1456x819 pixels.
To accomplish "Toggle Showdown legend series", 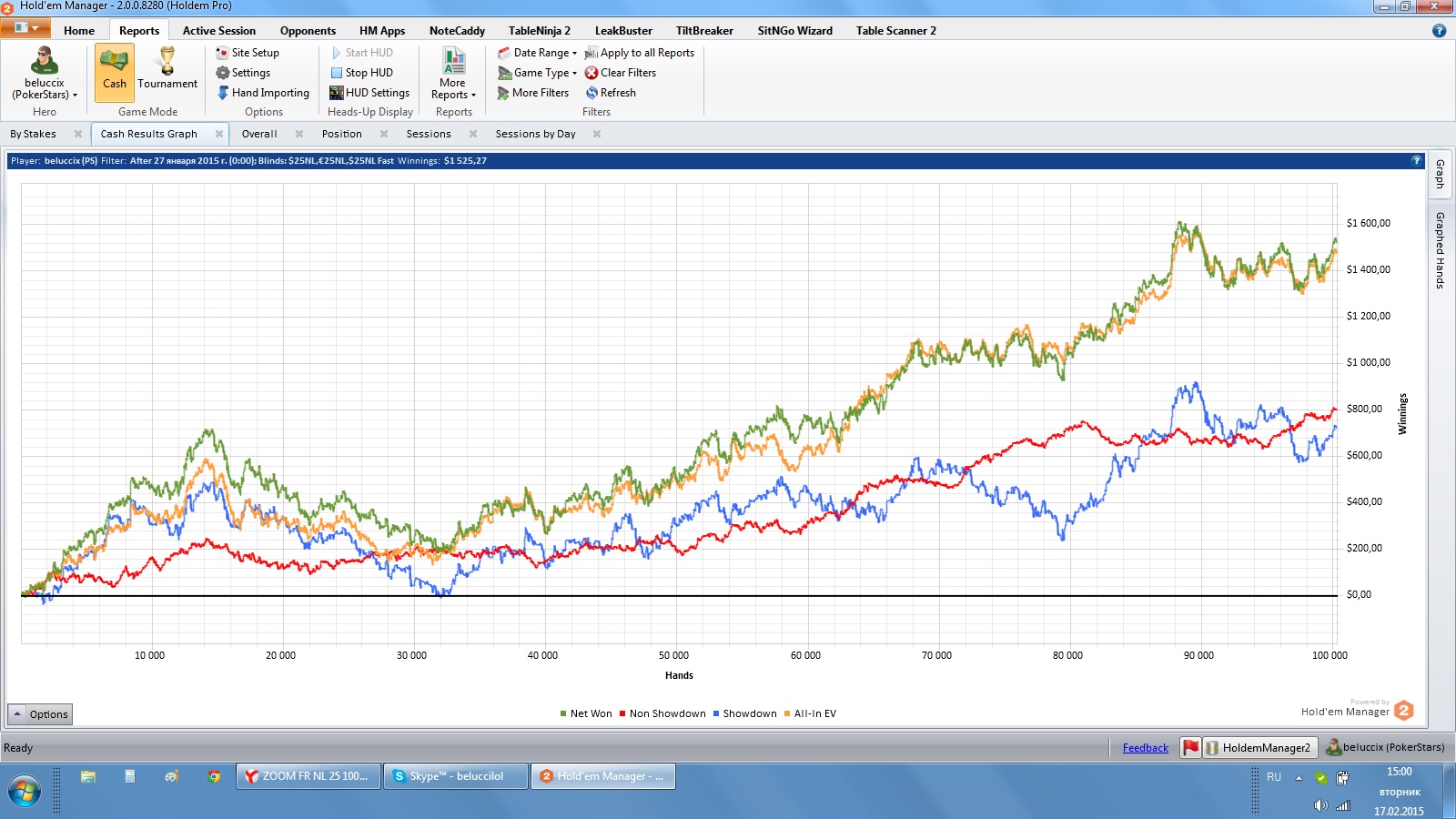I will (745, 713).
